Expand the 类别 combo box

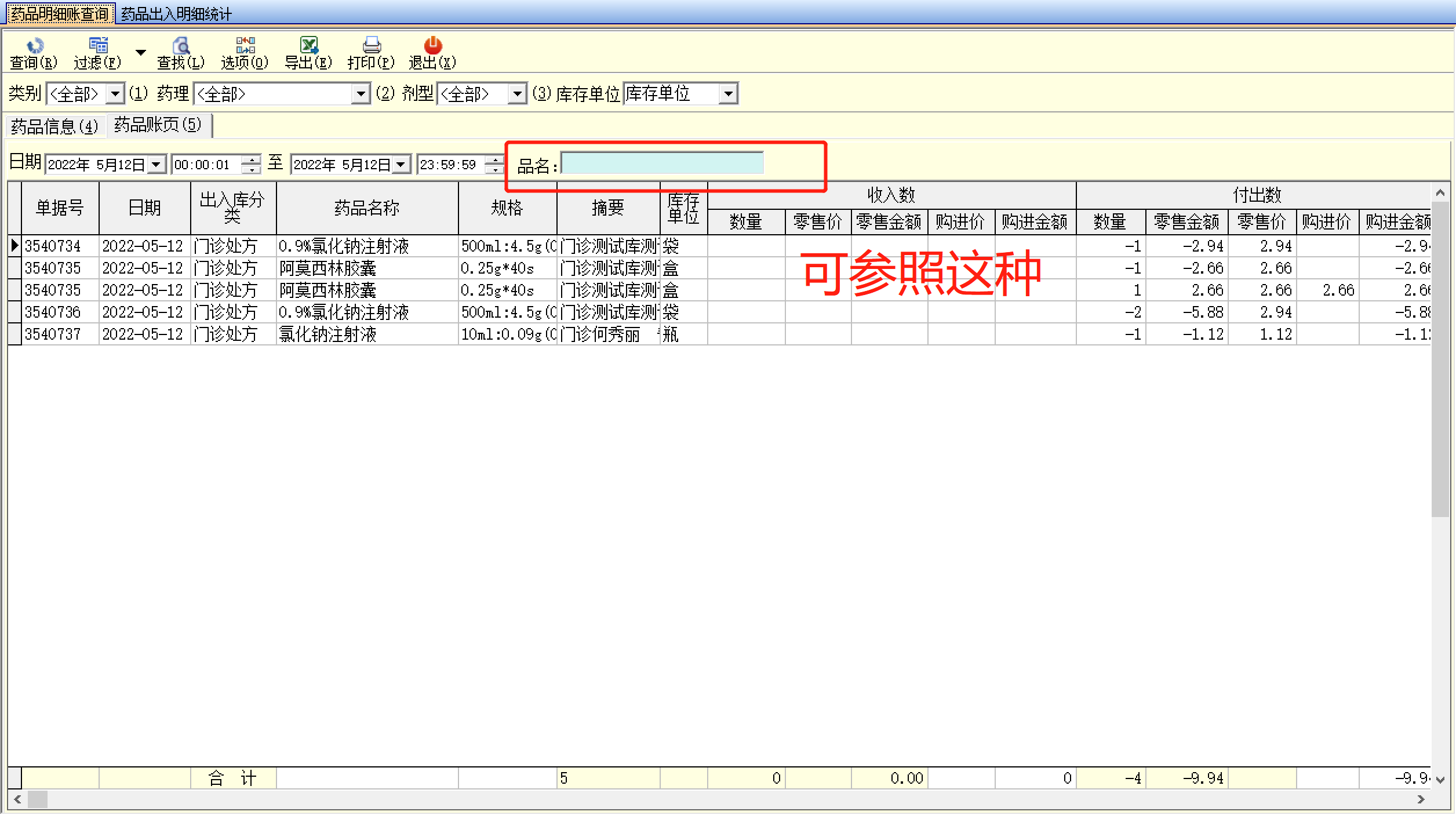point(116,93)
